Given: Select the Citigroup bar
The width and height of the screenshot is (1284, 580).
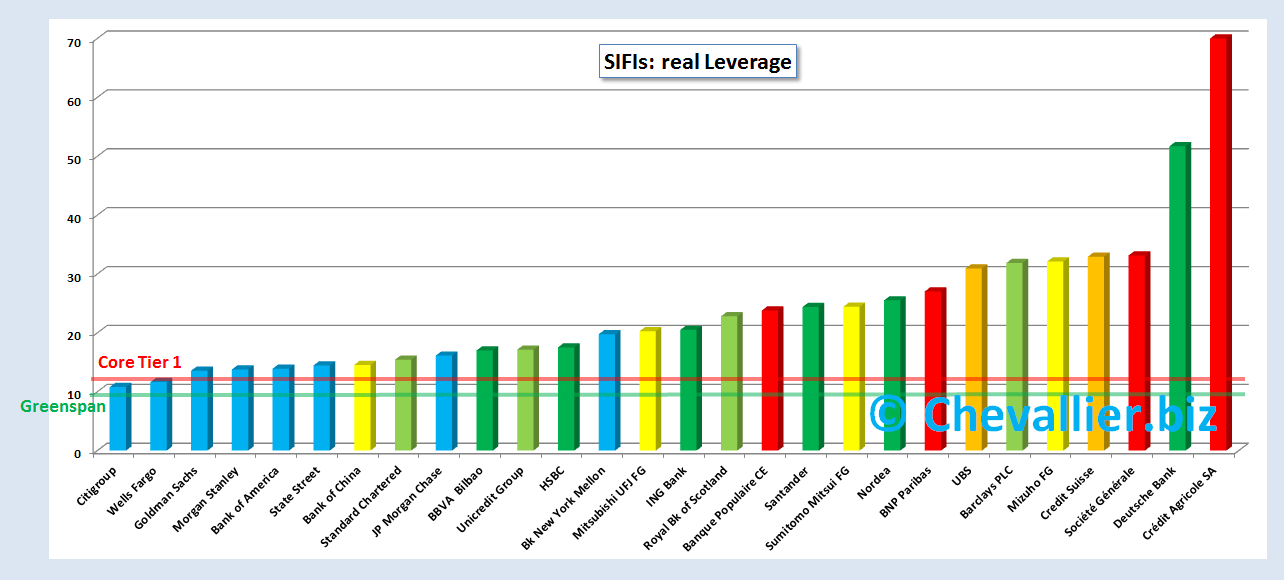Looking at the screenshot, I should [120, 417].
